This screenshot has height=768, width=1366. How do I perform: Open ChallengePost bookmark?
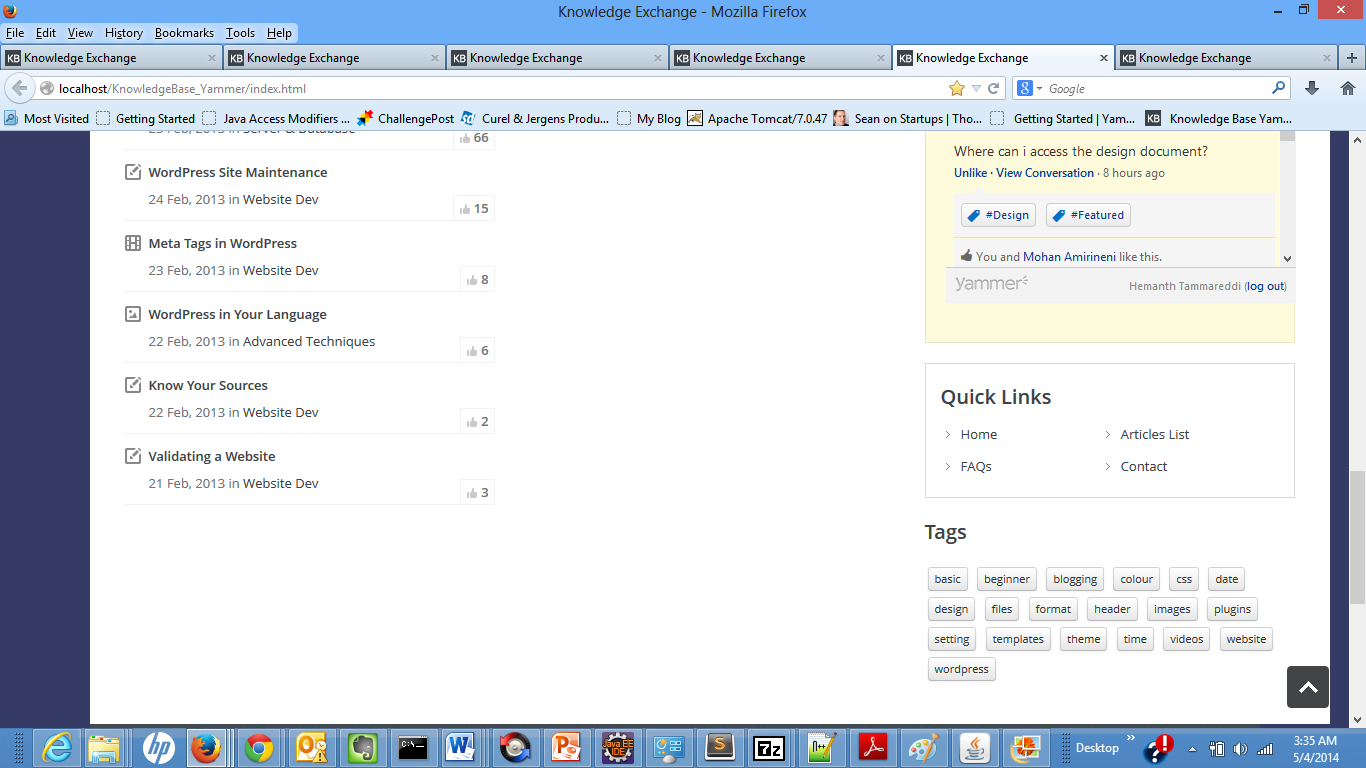click(405, 118)
